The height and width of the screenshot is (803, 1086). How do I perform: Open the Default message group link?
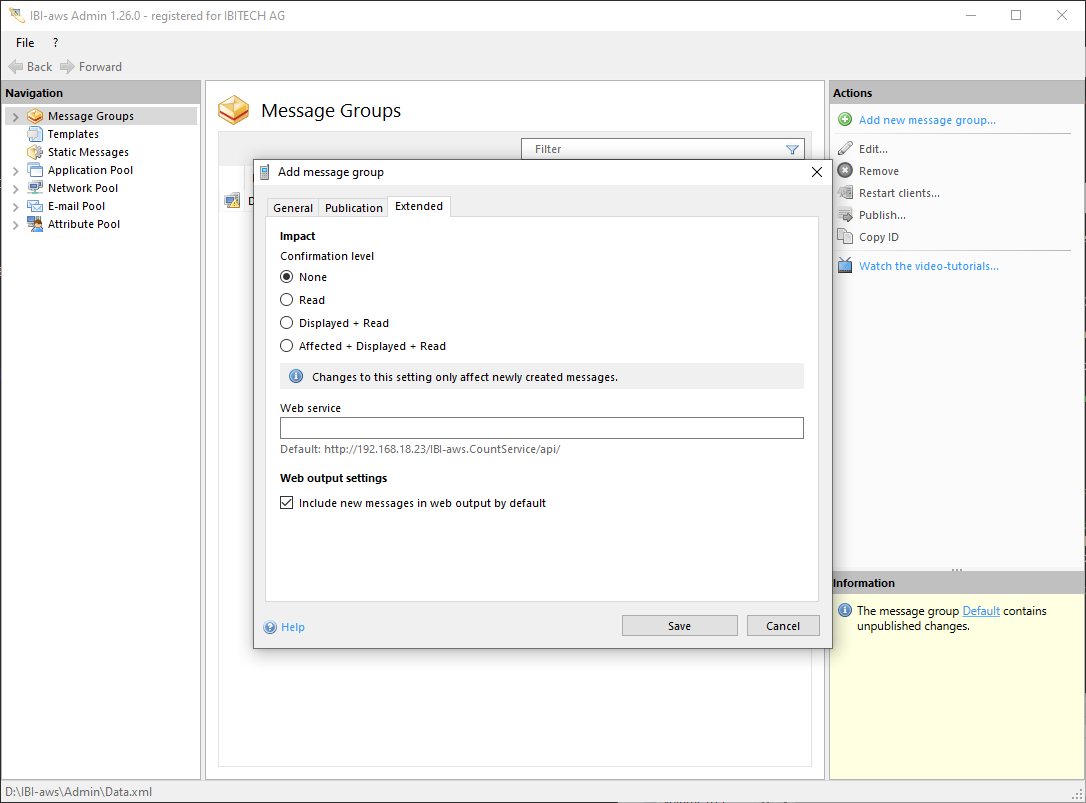point(980,611)
